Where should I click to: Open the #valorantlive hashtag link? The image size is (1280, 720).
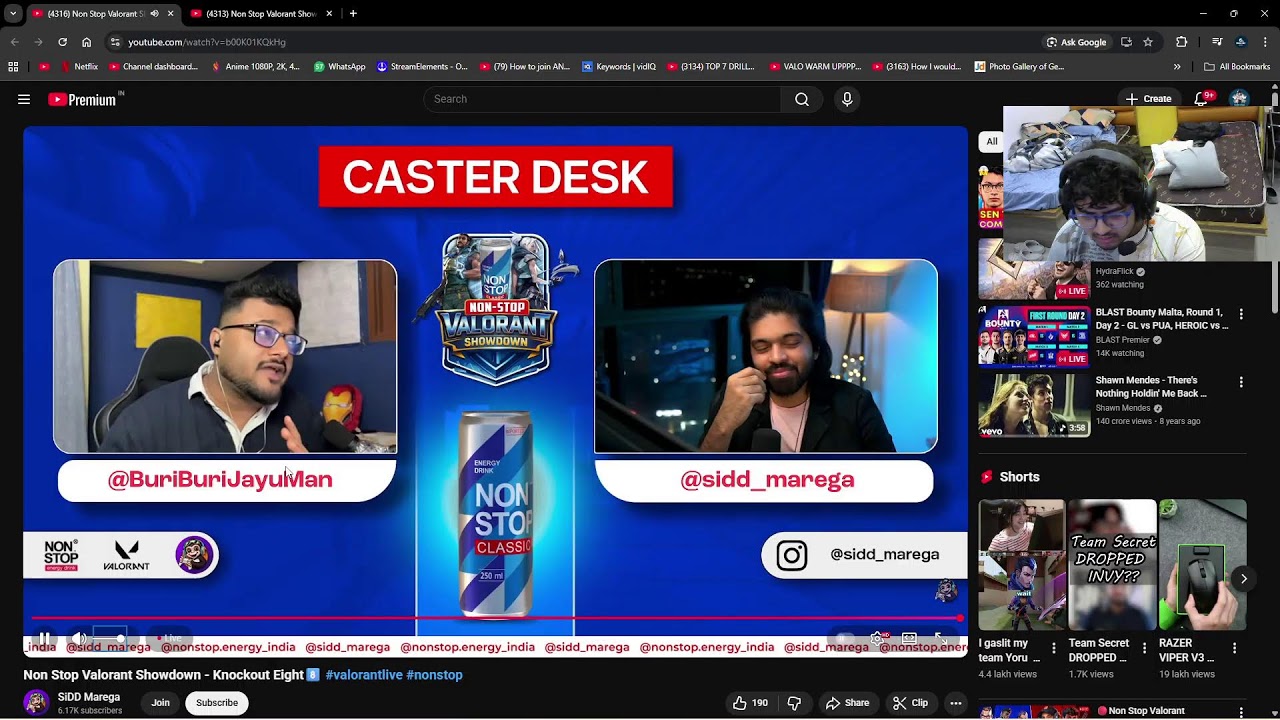[x=364, y=675]
